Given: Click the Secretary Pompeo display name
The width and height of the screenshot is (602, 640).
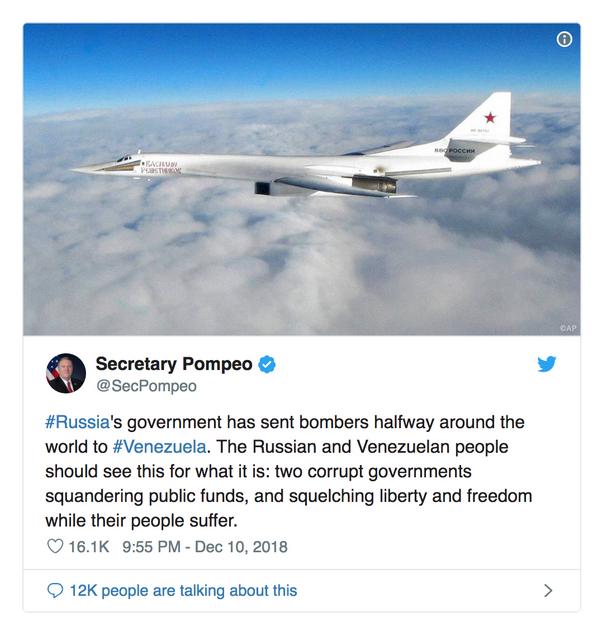Looking at the screenshot, I should [x=174, y=364].
